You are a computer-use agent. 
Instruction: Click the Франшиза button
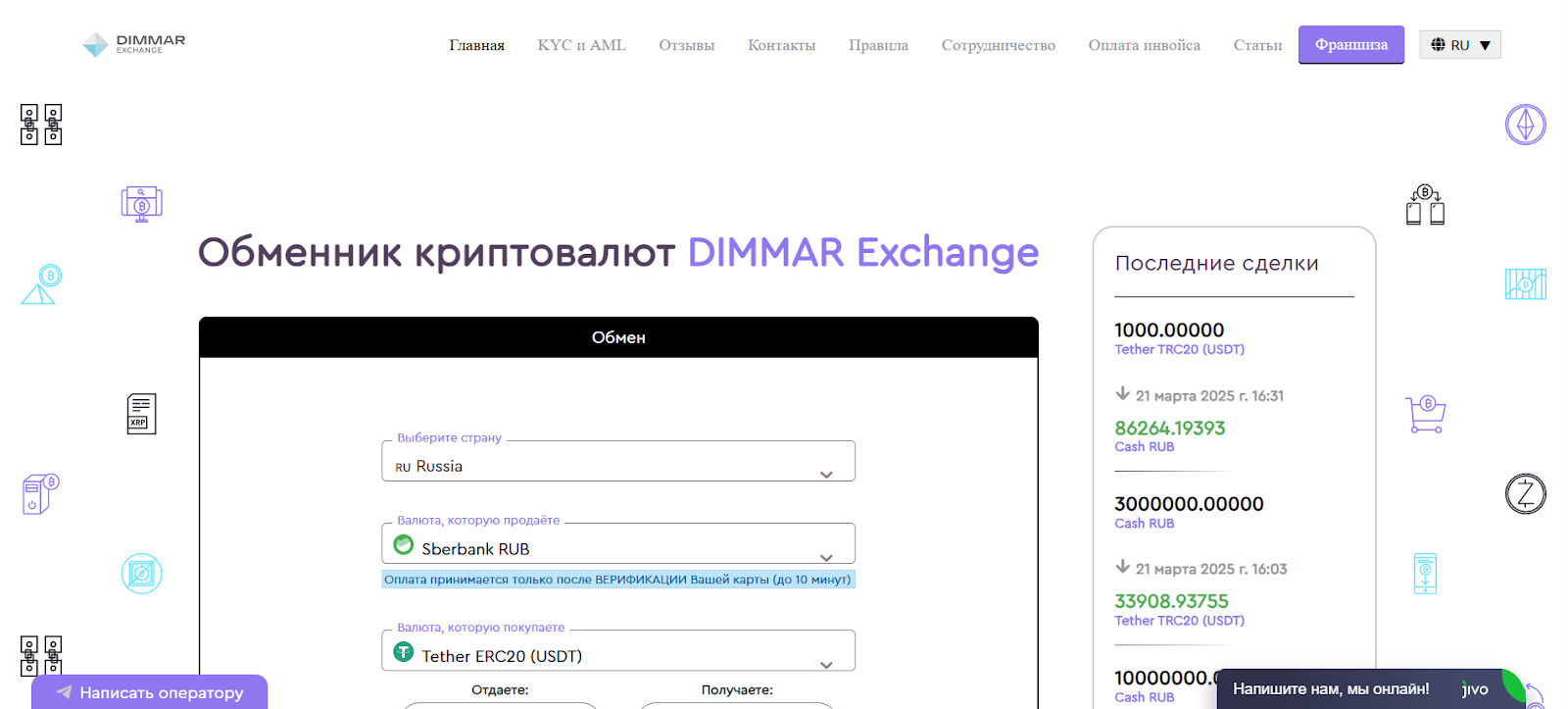[1350, 44]
